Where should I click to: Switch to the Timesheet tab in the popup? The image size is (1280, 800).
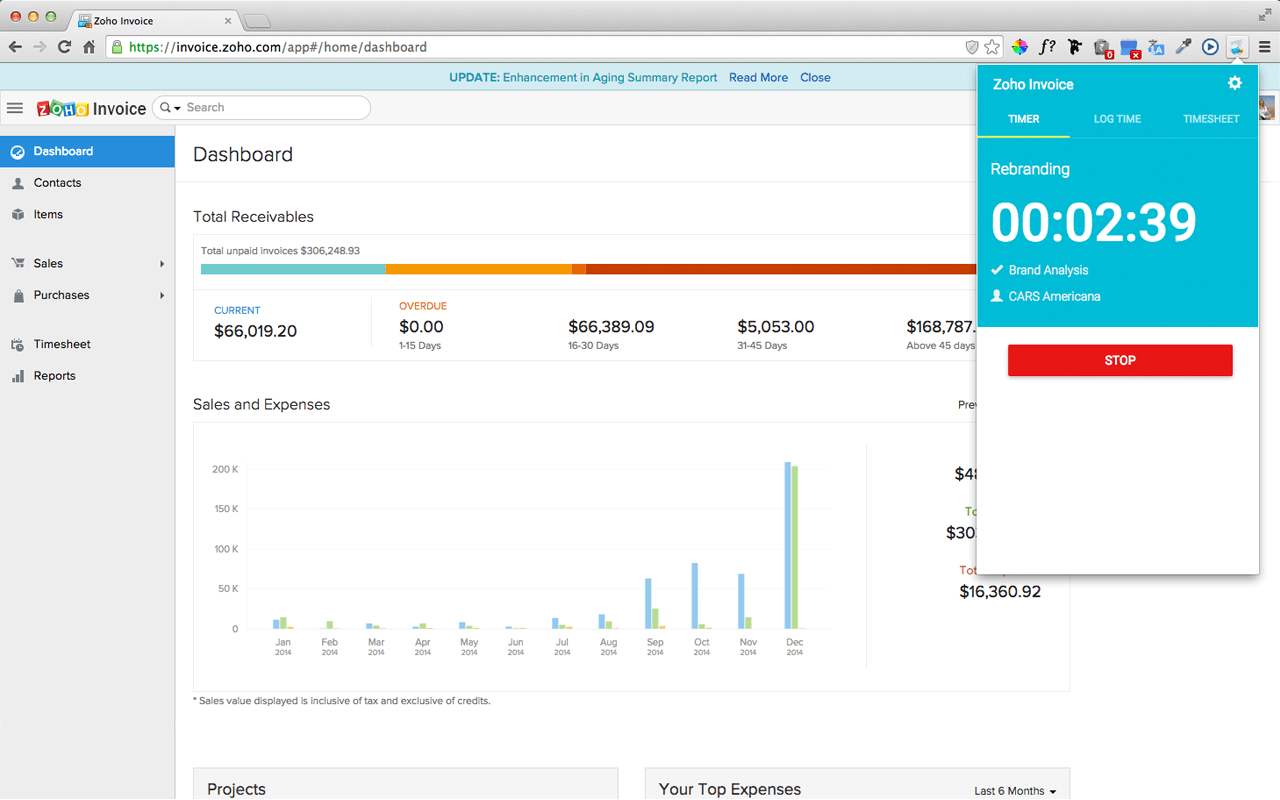pyautogui.click(x=1211, y=119)
